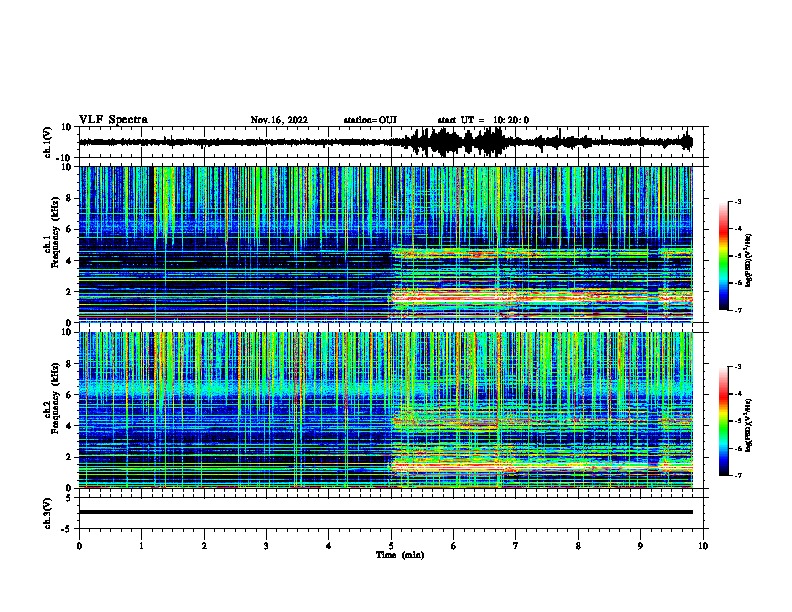Click time axis tick label "1"
This screenshot has width=792, height=612.
click(141, 546)
